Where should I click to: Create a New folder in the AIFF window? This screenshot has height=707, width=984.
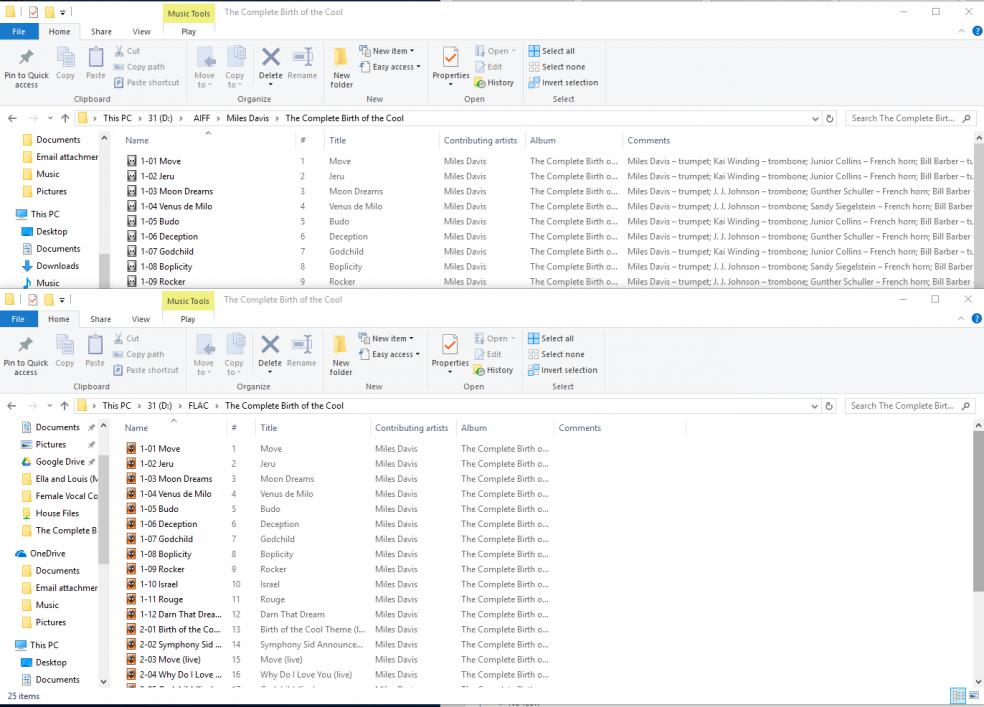tap(341, 67)
